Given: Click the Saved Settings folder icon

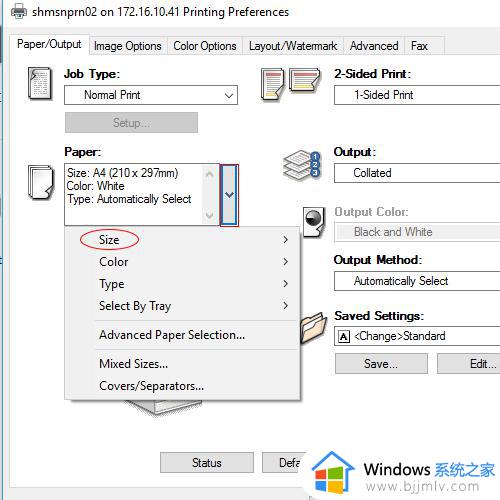Looking at the screenshot, I should [x=313, y=328].
